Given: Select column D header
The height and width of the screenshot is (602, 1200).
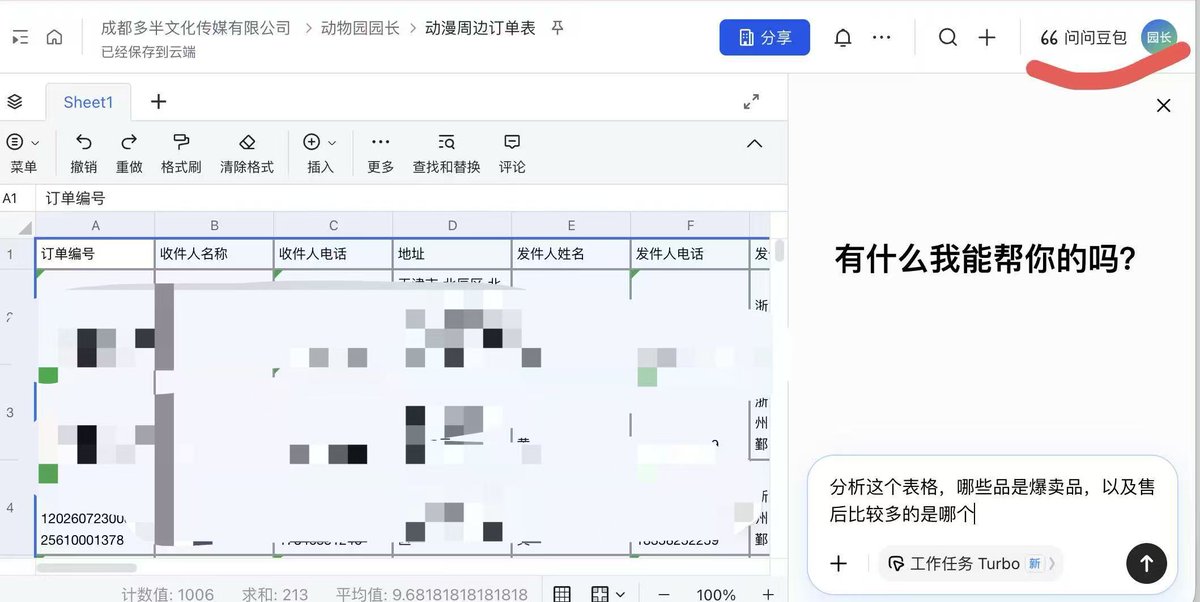Looking at the screenshot, I should click(452, 225).
